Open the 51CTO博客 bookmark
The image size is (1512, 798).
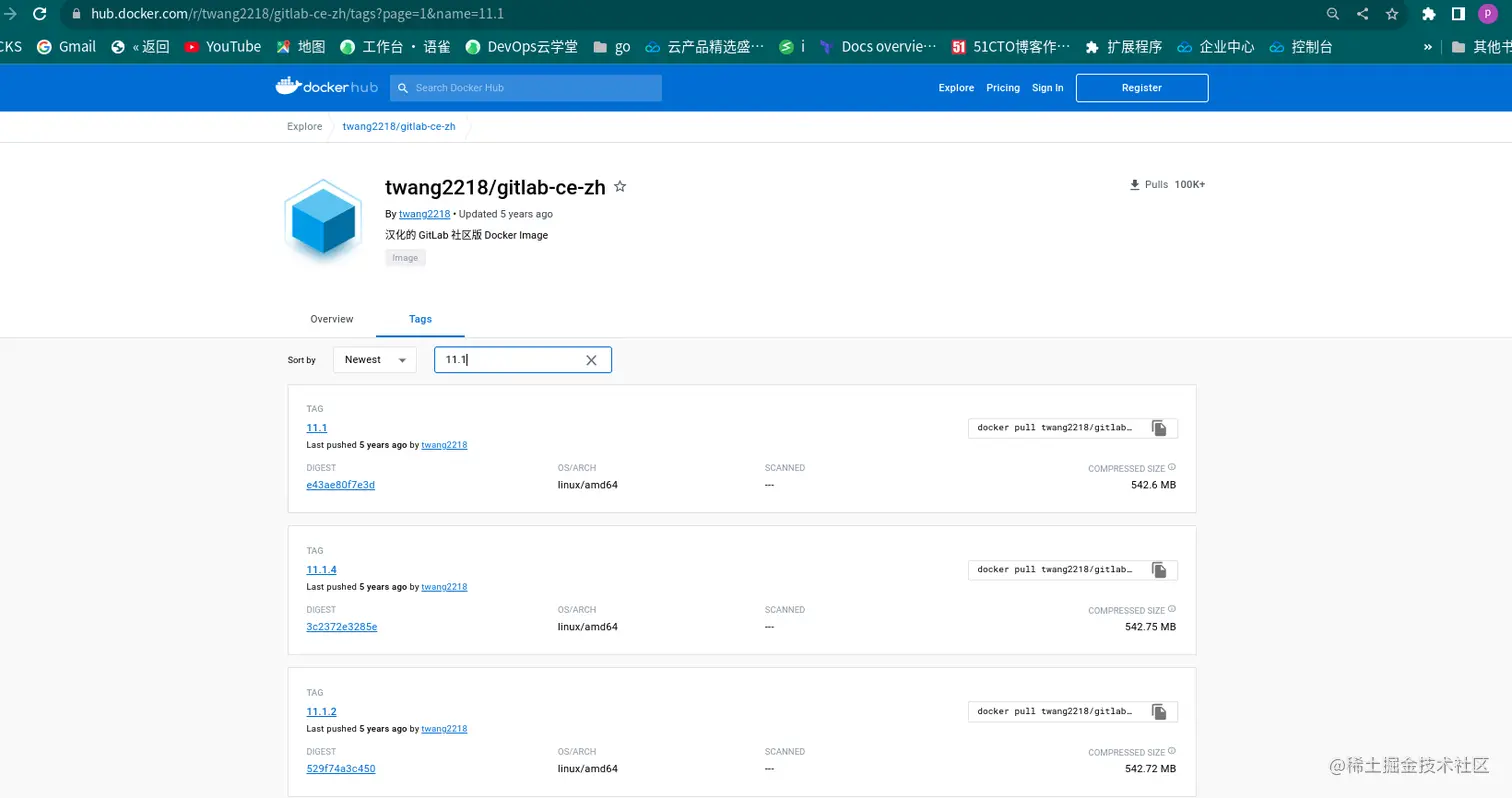pyautogui.click(x=1010, y=47)
